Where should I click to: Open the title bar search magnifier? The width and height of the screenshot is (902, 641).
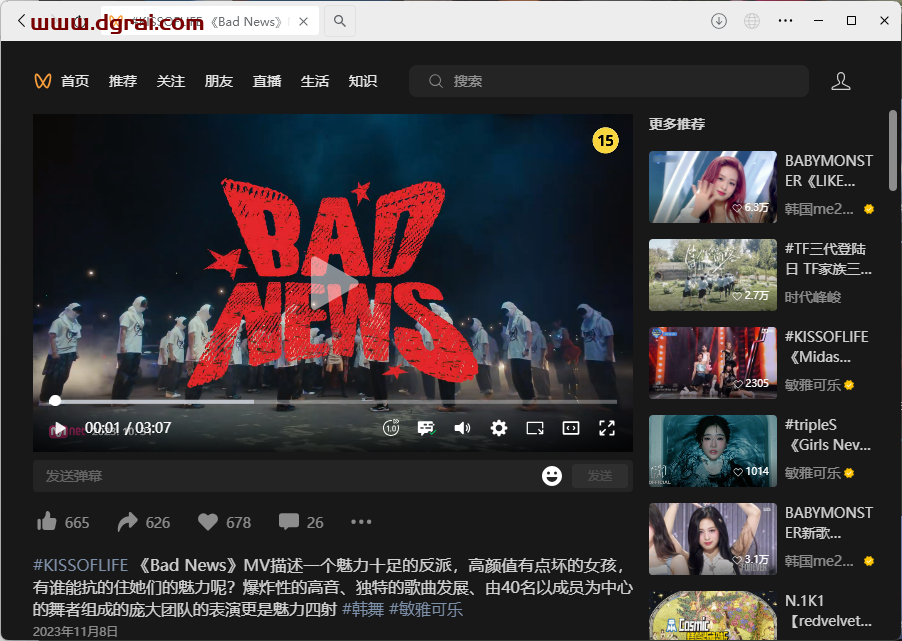pos(340,21)
